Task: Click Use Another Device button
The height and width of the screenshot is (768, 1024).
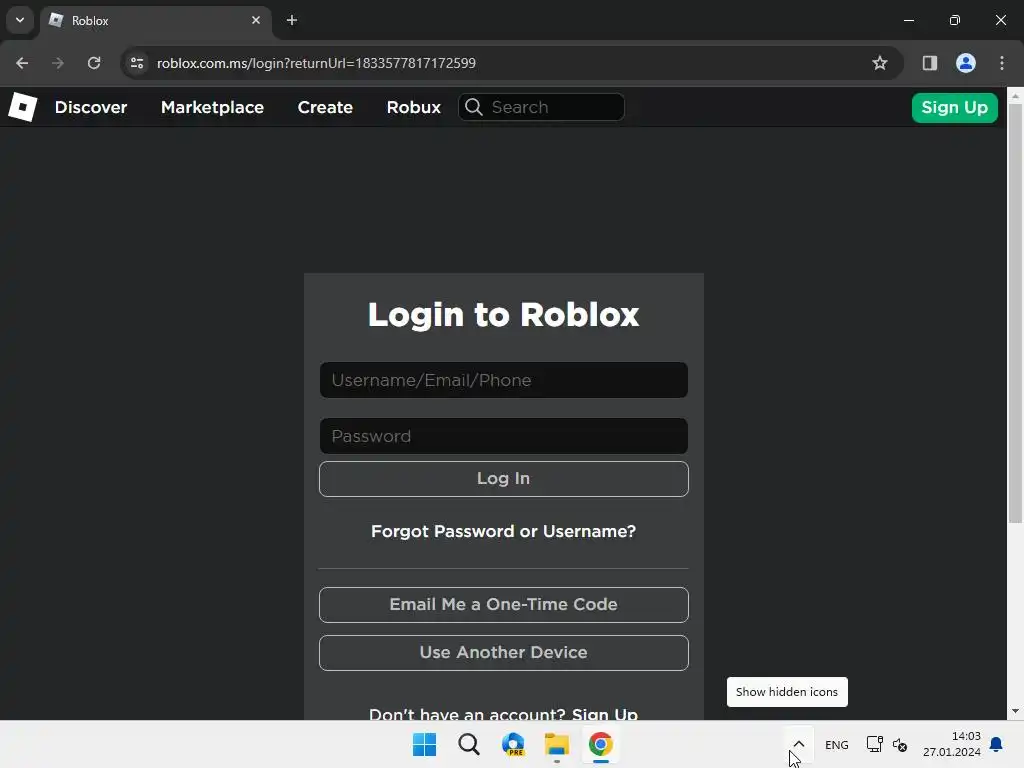Action: click(504, 653)
